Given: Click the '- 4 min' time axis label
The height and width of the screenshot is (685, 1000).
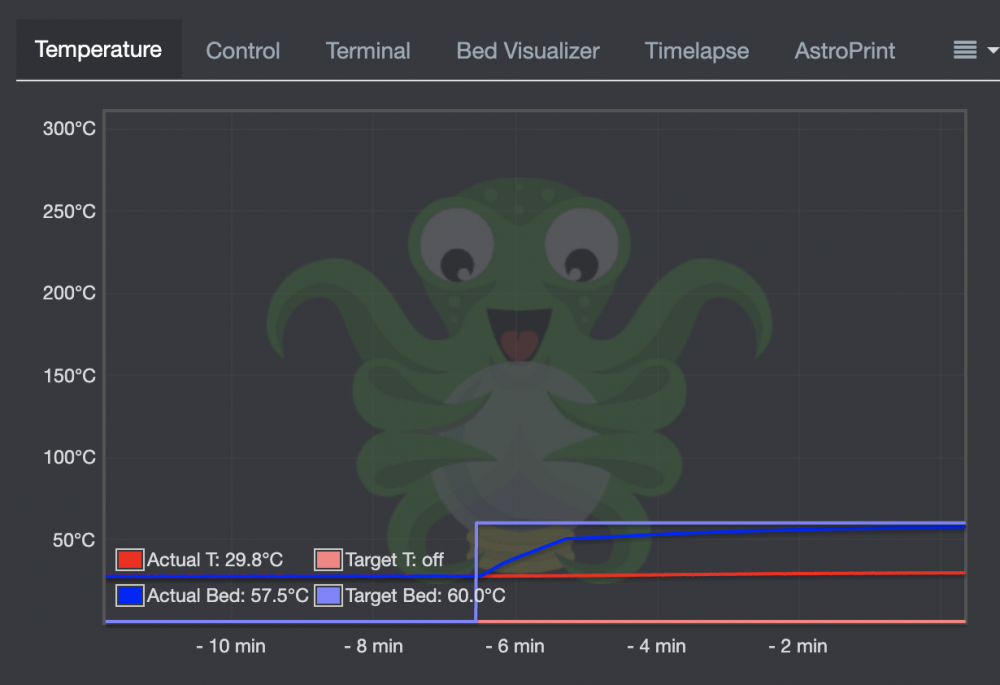Looking at the screenshot, I should [x=656, y=646].
